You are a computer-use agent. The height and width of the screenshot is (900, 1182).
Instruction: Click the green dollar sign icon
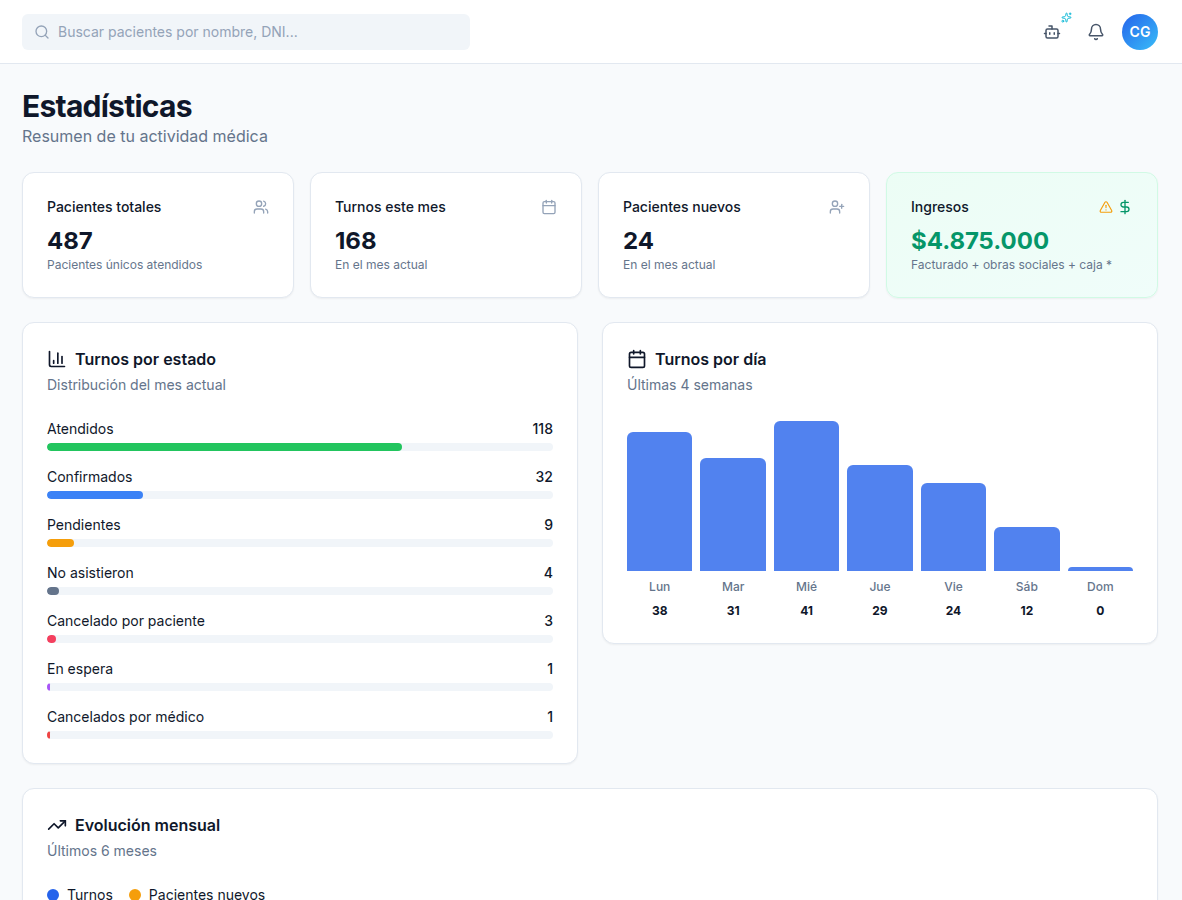click(x=1125, y=207)
